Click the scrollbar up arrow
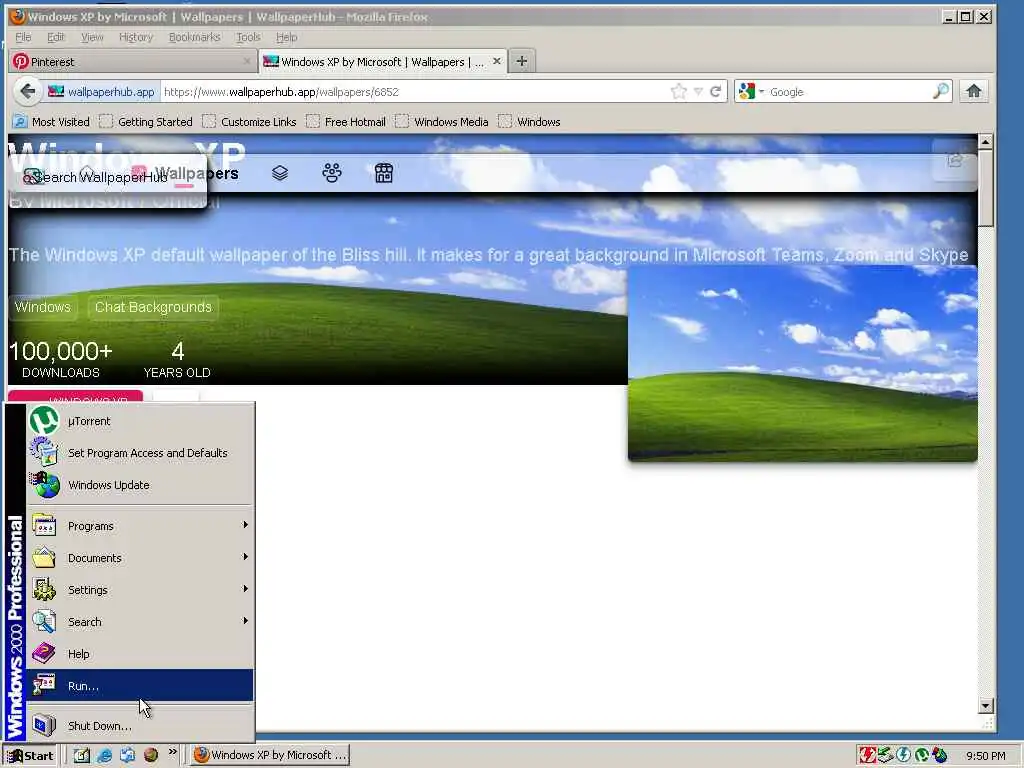 [985, 141]
